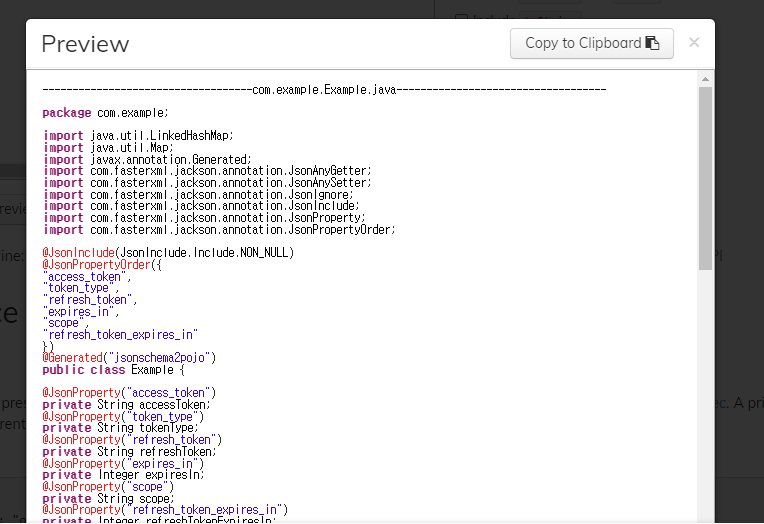Screen dimensions: 764x524
Task: Click the JsonPropertyOrder import line
Action: 219,230
